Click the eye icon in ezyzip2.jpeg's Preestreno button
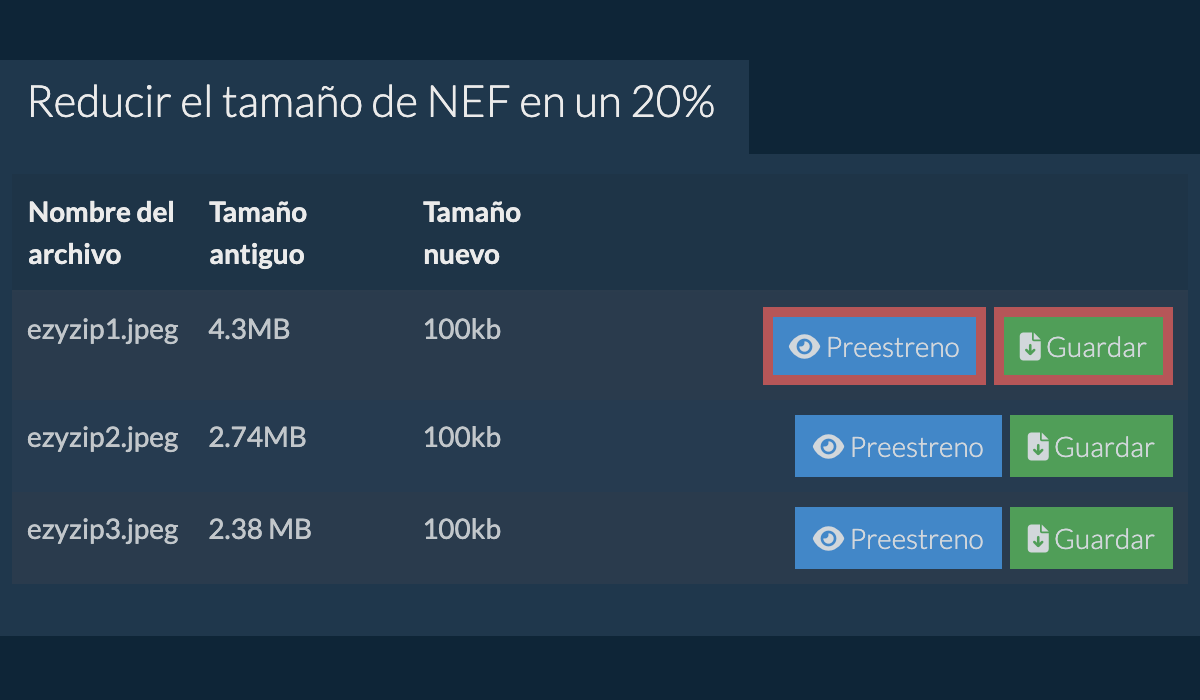Viewport: 1200px width, 700px height. (828, 447)
